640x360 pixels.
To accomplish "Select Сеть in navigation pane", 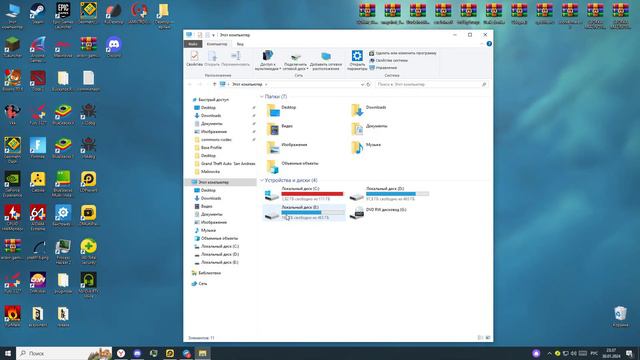I will tap(202, 283).
